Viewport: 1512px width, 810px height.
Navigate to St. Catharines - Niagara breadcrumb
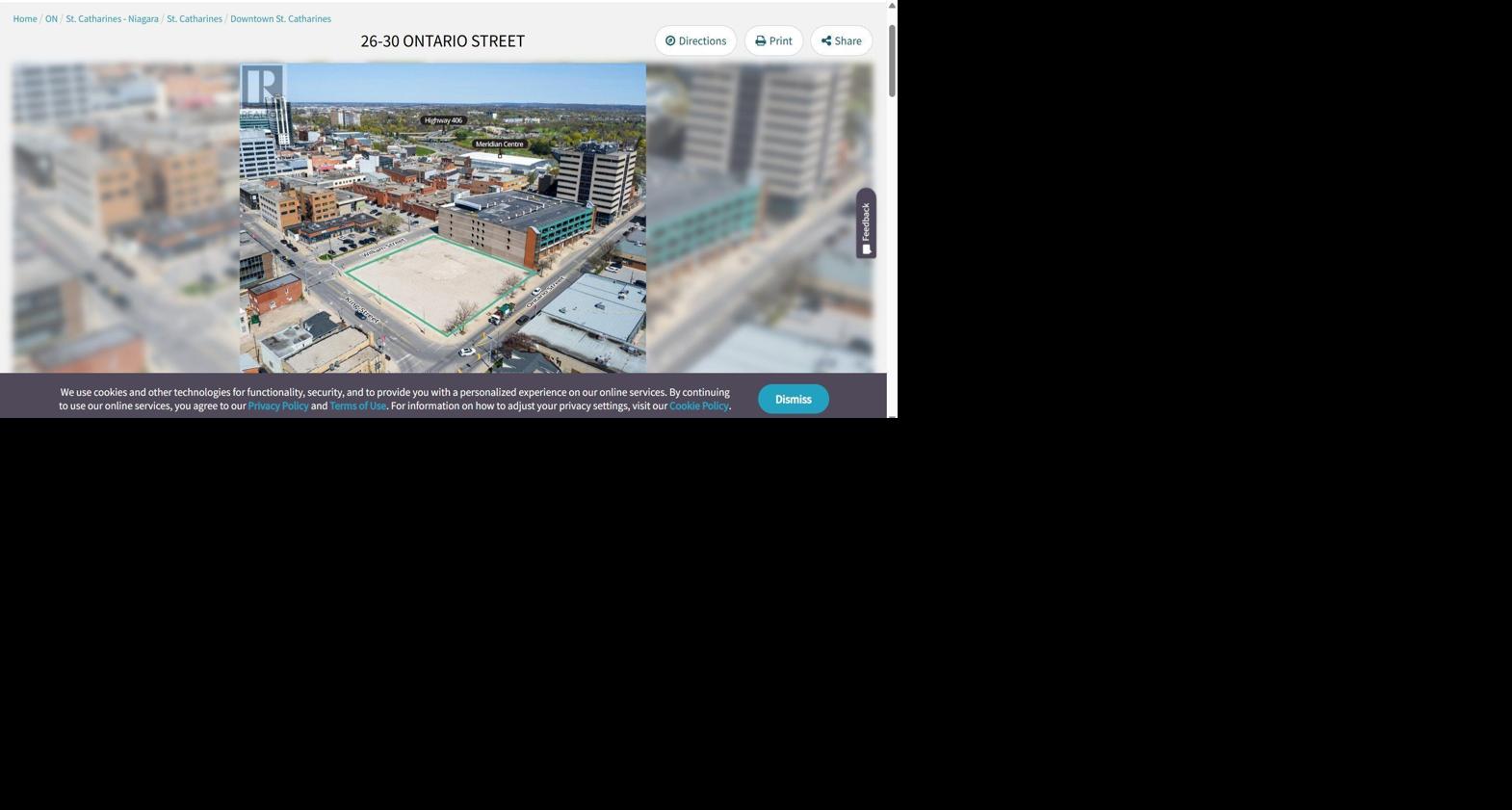tap(112, 18)
